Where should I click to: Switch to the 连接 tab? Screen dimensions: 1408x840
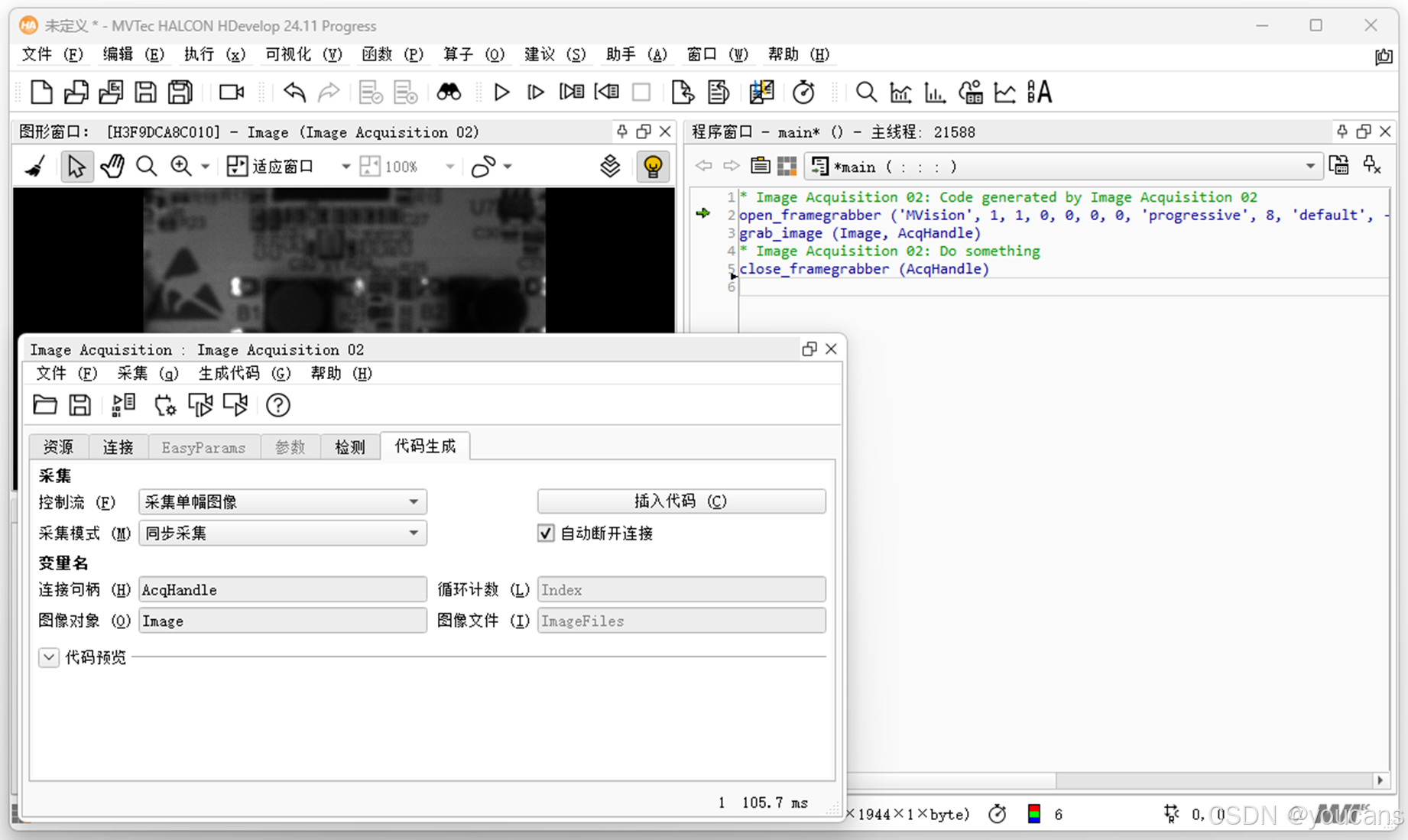click(118, 447)
